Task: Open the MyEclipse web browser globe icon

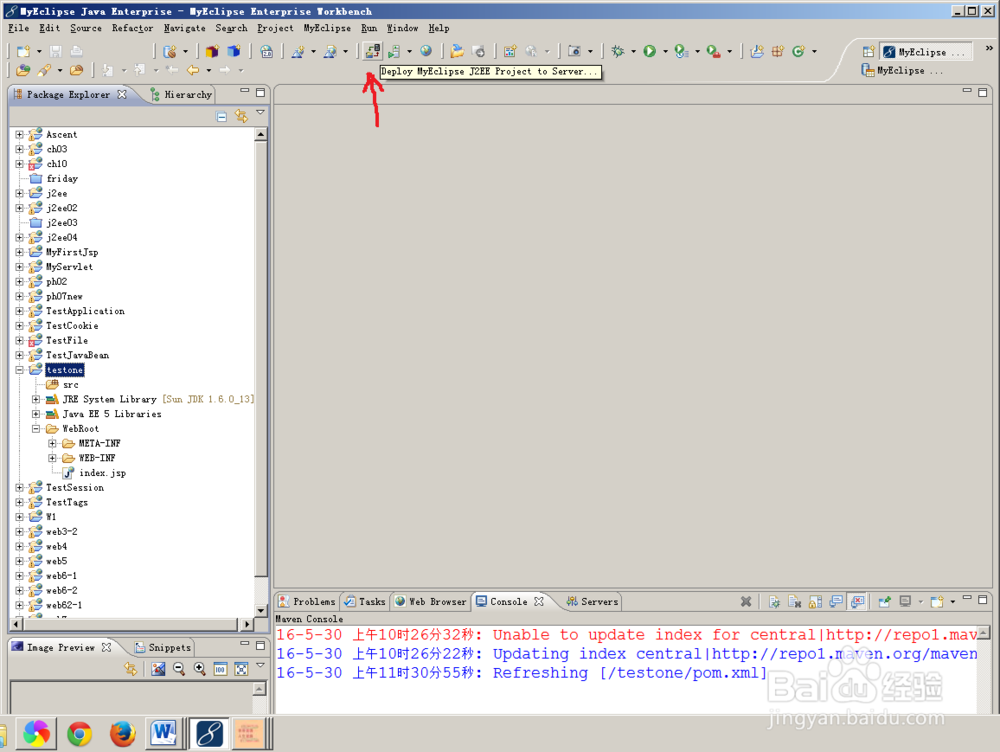Action: (426, 51)
